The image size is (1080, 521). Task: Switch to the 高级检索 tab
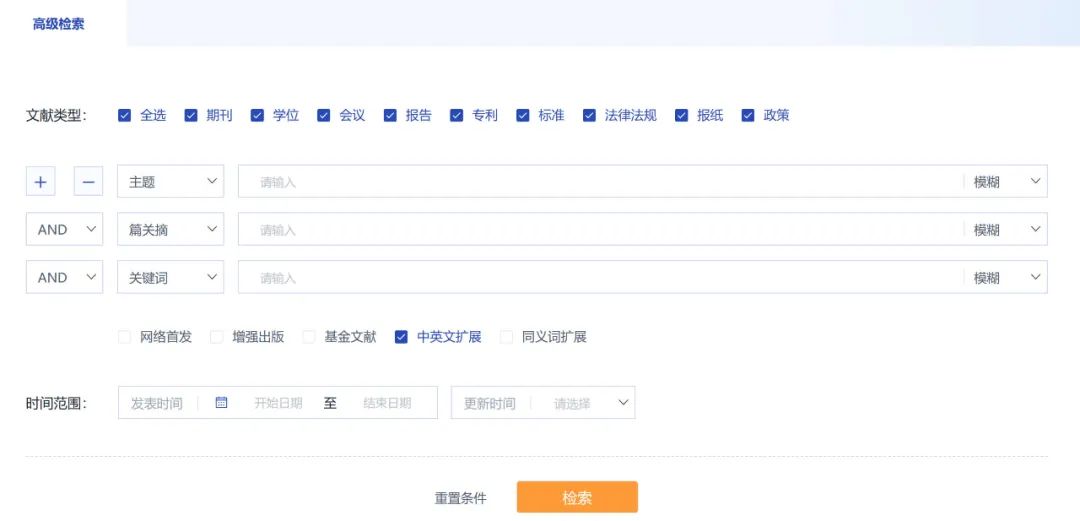pos(59,24)
